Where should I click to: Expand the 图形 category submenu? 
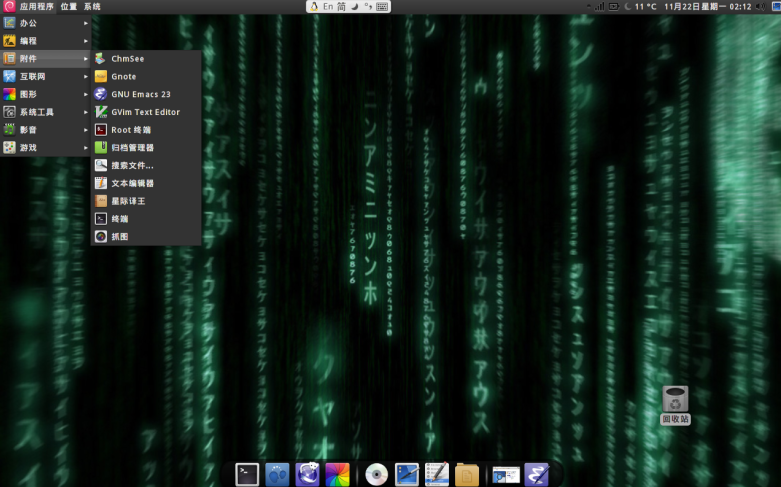point(45,94)
